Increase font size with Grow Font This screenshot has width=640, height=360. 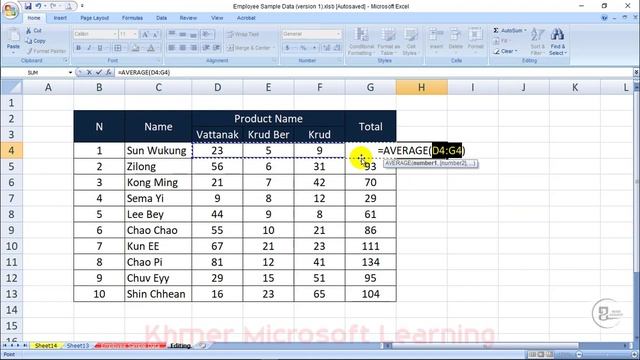145,34
